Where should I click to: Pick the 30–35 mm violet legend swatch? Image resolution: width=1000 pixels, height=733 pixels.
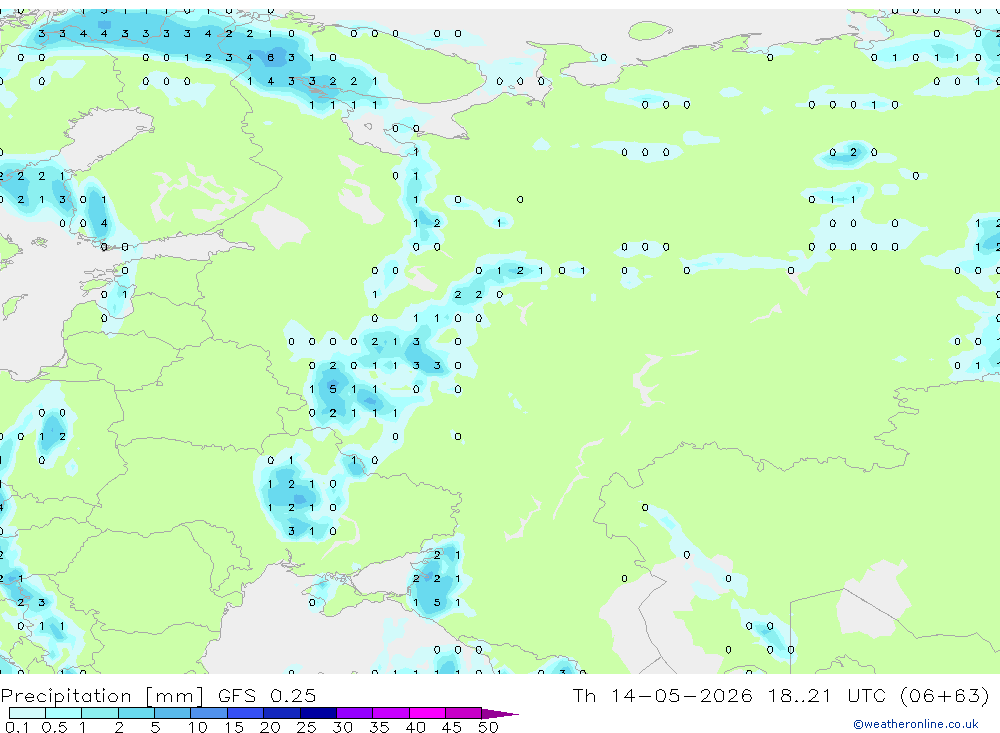coord(354,713)
